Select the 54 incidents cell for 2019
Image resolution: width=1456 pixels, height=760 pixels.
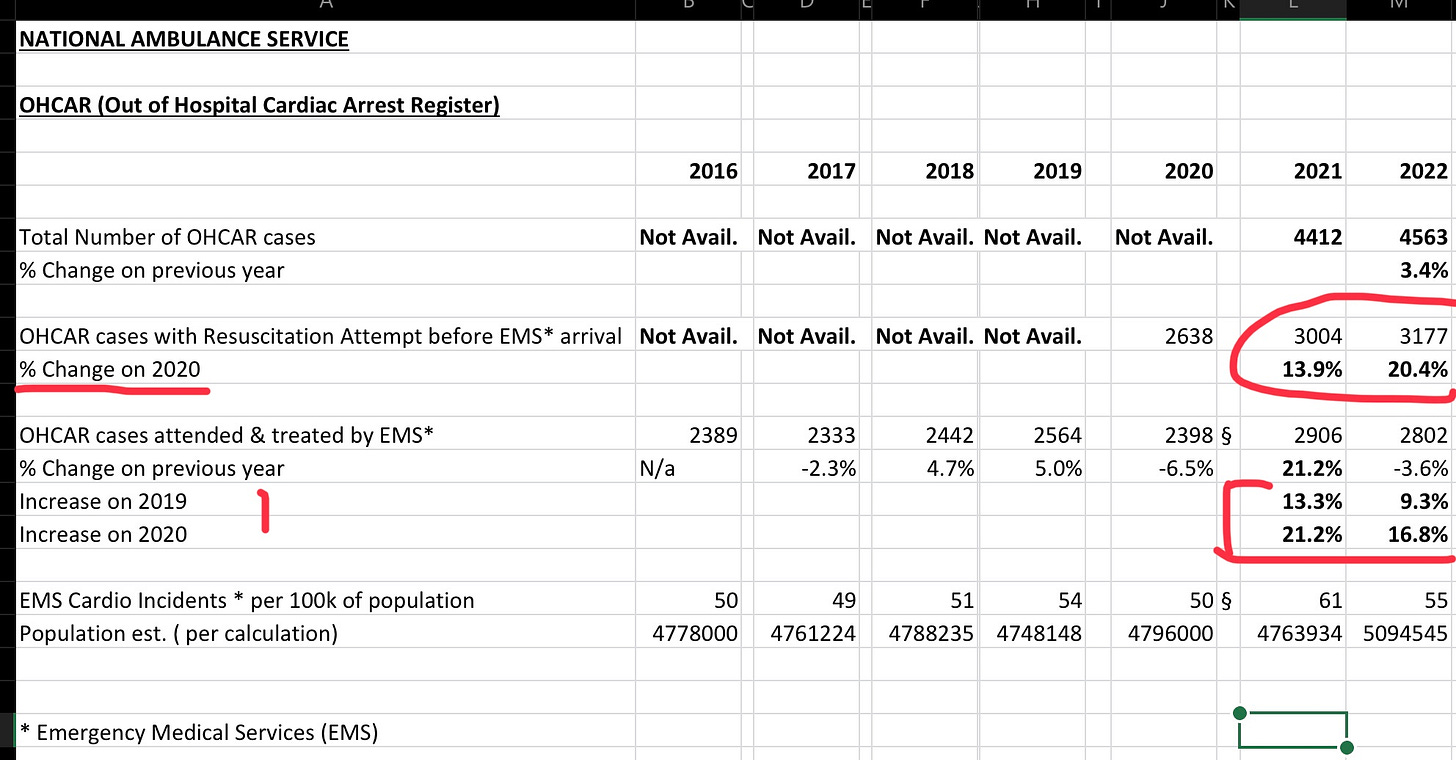tap(1070, 600)
